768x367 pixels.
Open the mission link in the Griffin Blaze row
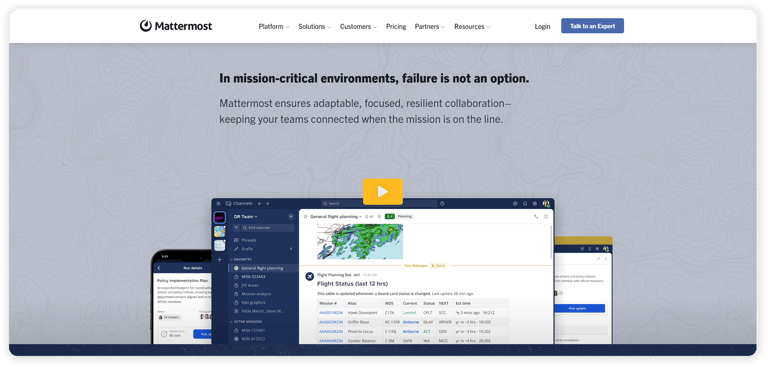[331, 322]
